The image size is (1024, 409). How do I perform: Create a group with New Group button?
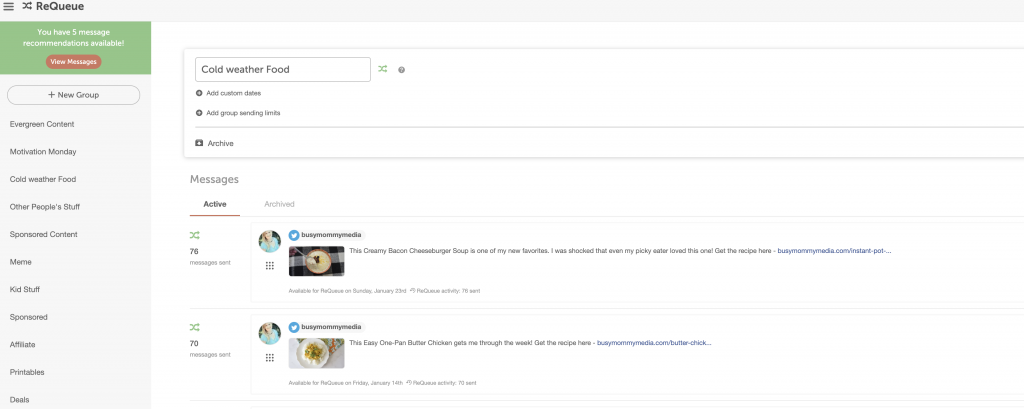coord(74,95)
